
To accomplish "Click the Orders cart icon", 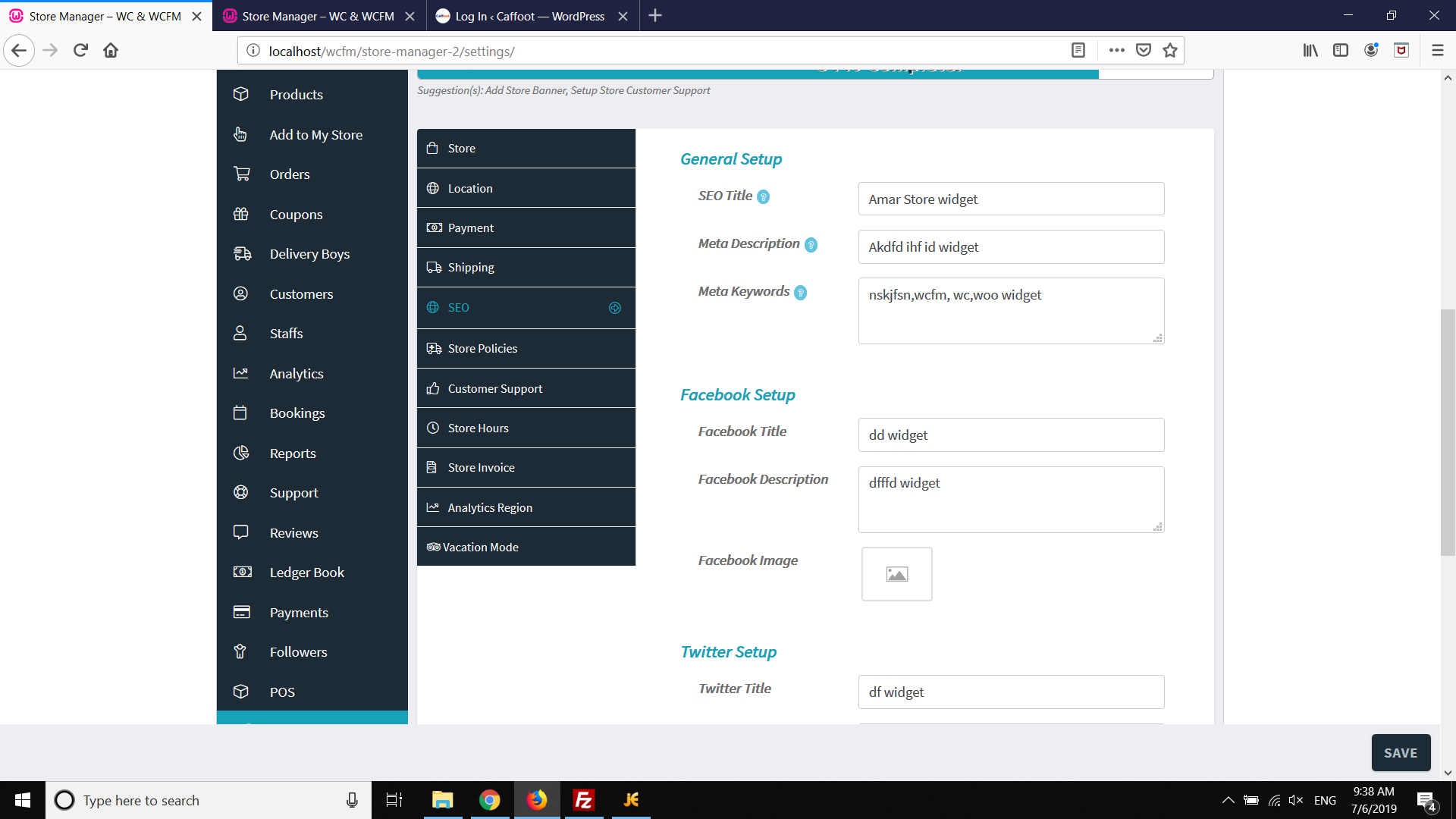I will [x=241, y=174].
